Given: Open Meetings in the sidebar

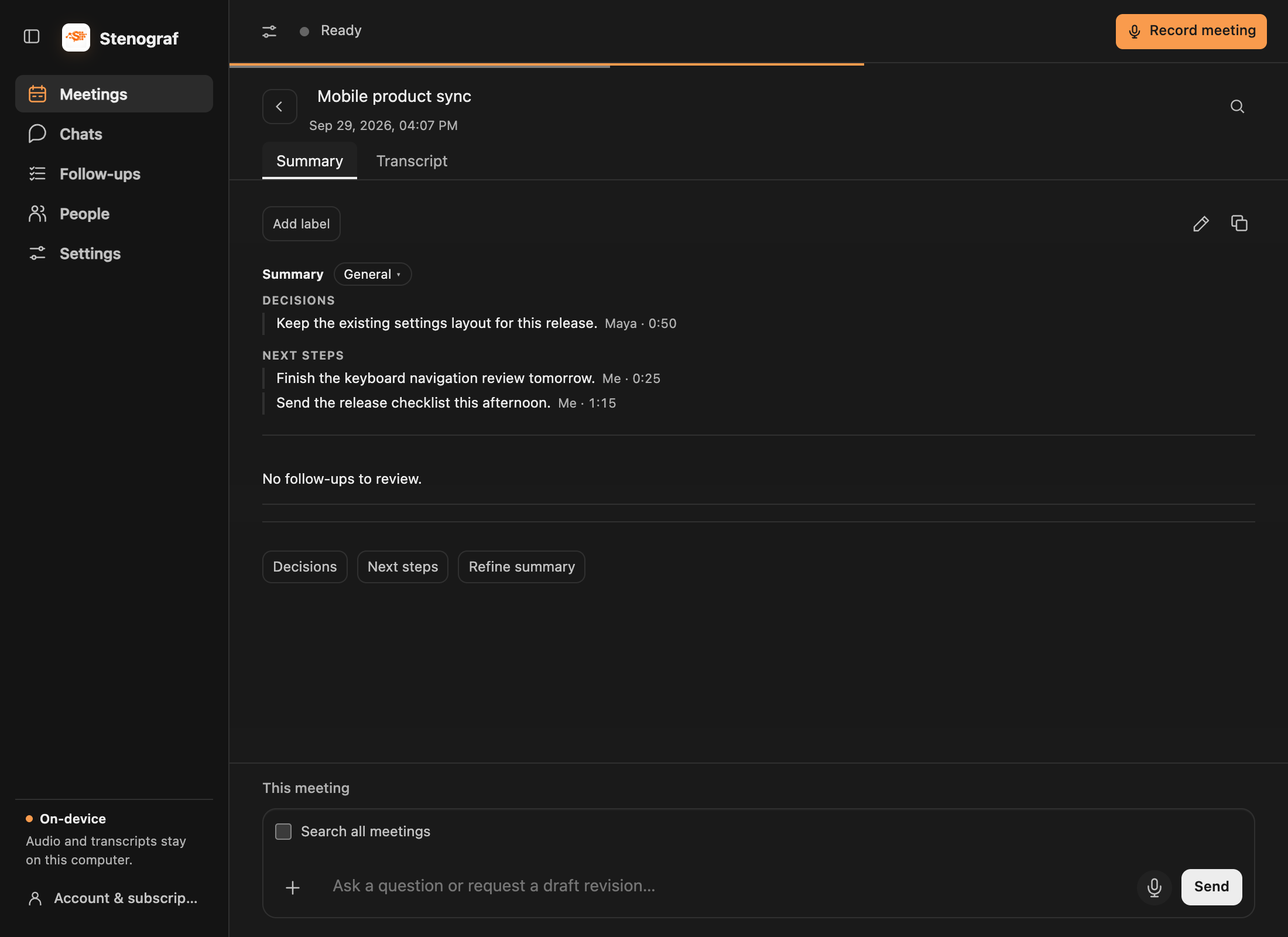Looking at the screenshot, I should point(114,94).
